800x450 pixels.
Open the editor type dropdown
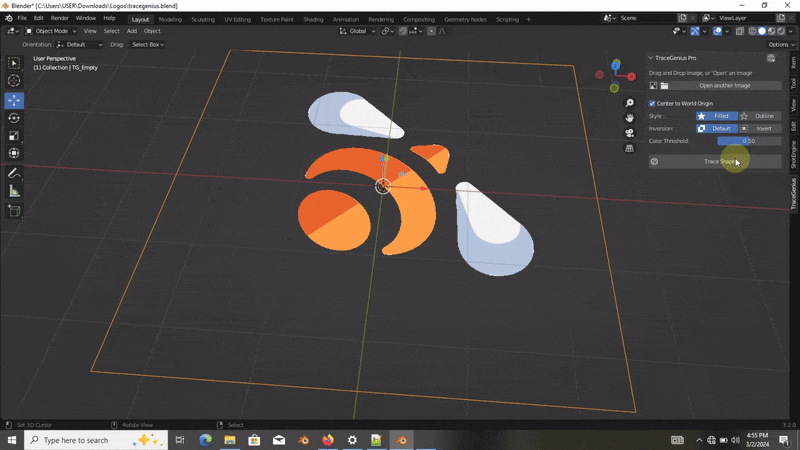[x=13, y=31]
